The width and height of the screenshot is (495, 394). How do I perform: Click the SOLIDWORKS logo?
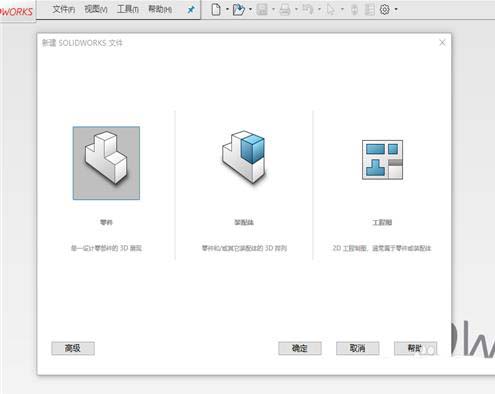point(16,12)
